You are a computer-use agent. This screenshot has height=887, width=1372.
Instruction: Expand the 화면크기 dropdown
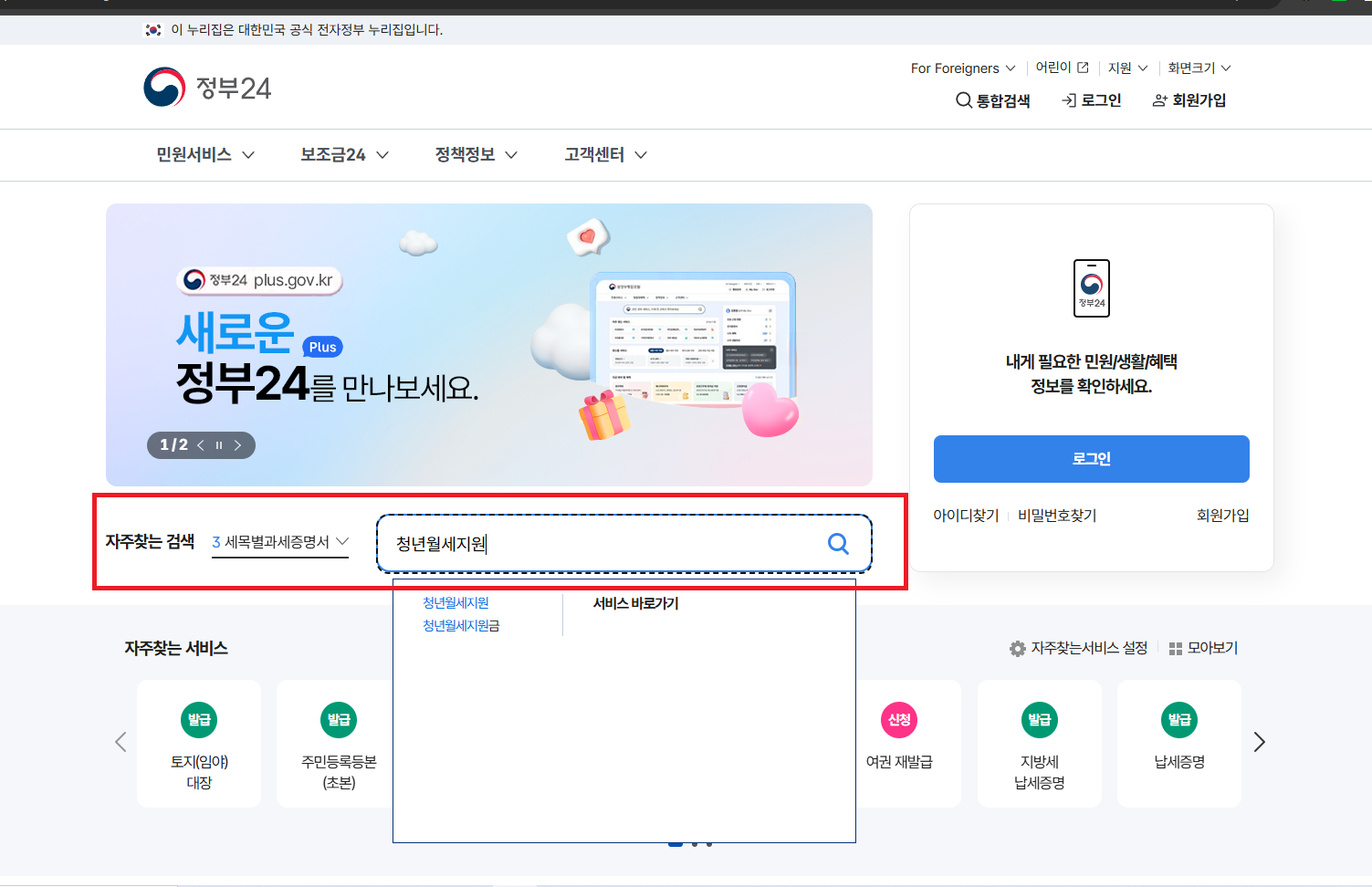1199,68
